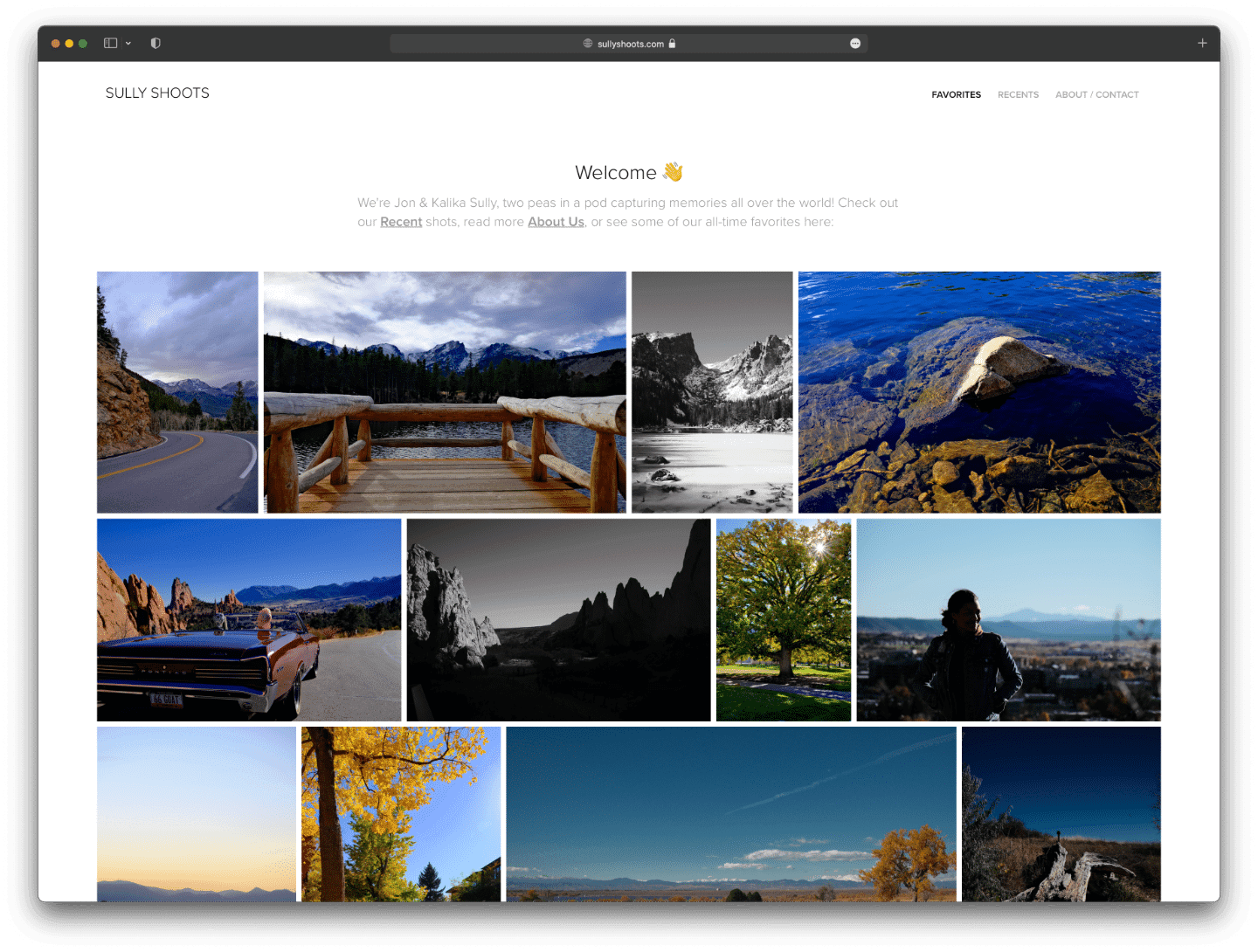Screen dimensions: 1258x952
Task: Click the globe icon in address bar
Action: click(x=588, y=44)
